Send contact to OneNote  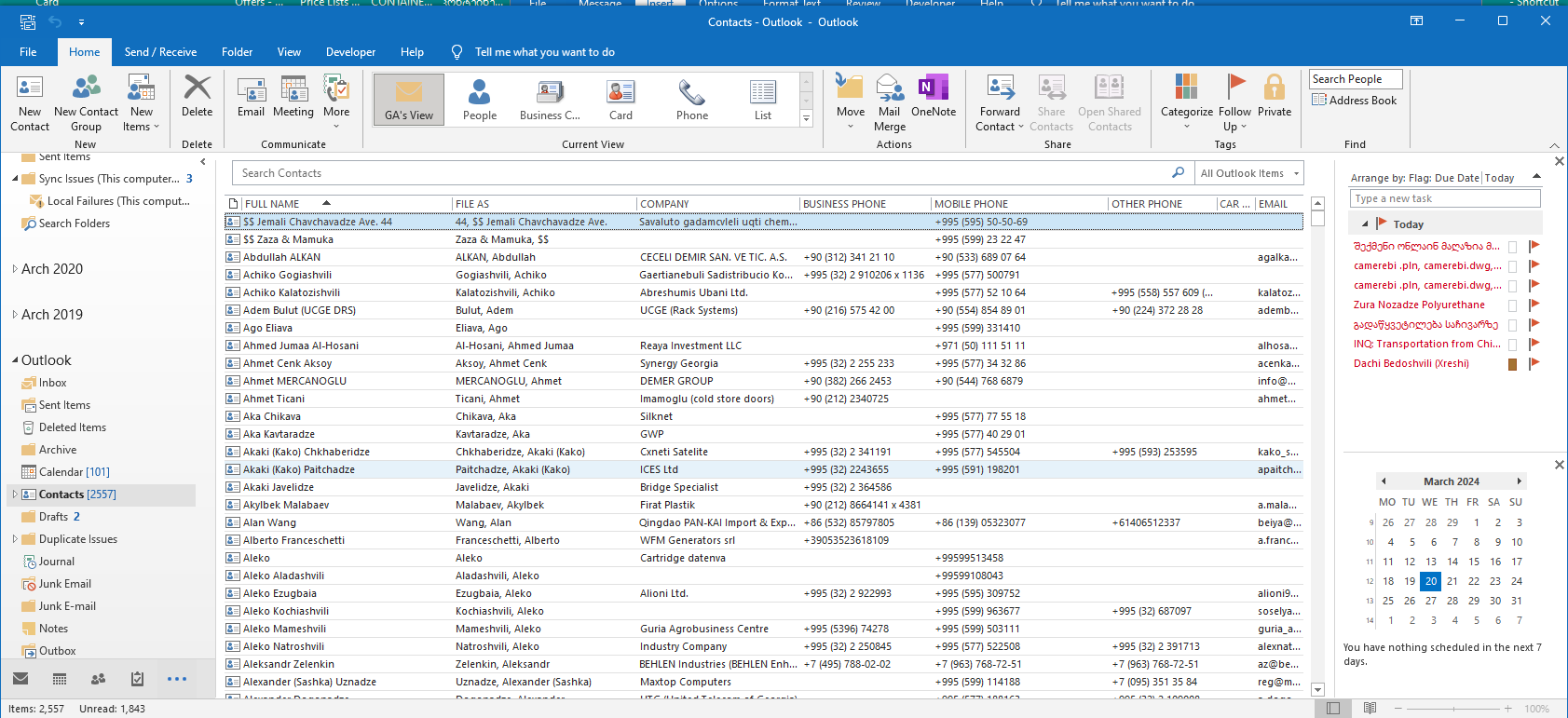pos(934,97)
